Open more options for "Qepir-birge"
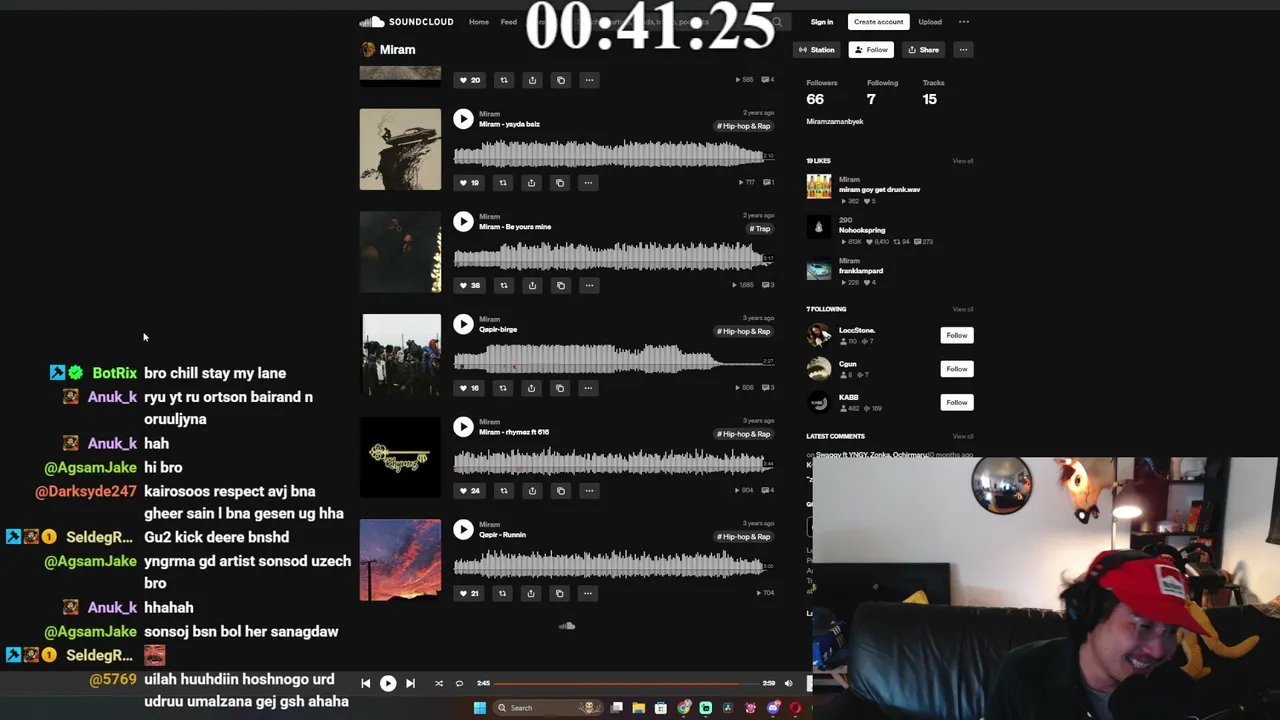The height and width of the screenshot is (720, 1280). pyautogui.click(x=588, y=388)
